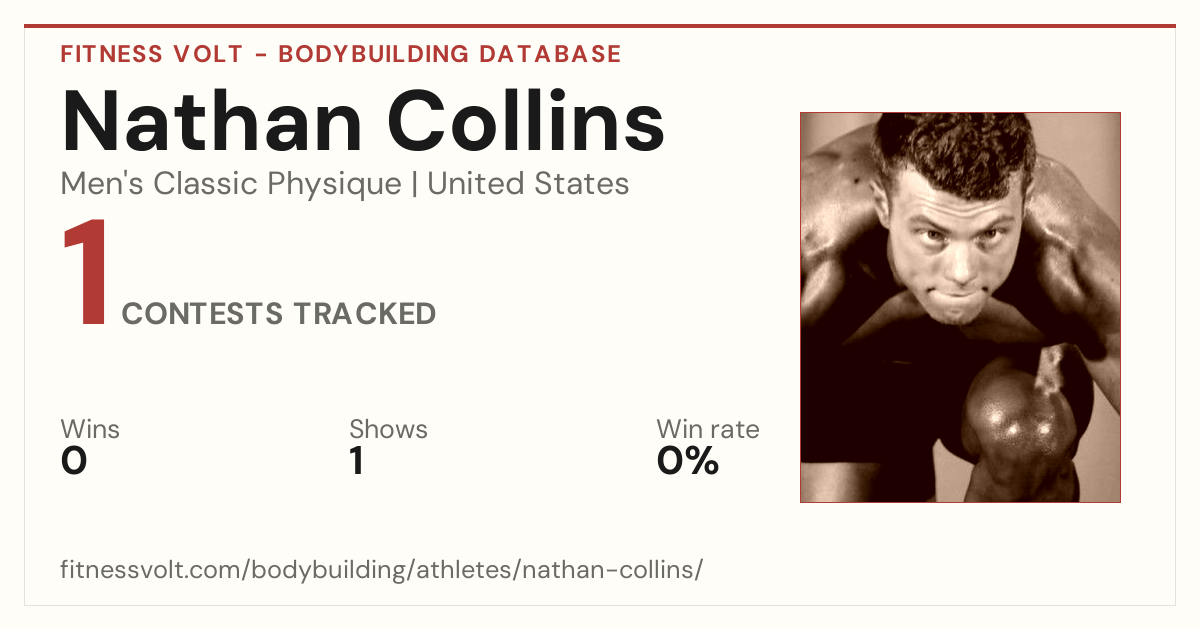This screenshot has width=1200, height=630.
Task: Click the large red number 1
Action: click(x=86, y=274)
